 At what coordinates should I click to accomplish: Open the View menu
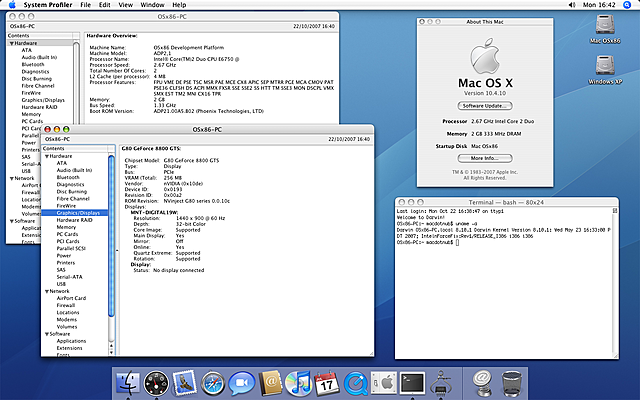[x=125, y=5]
